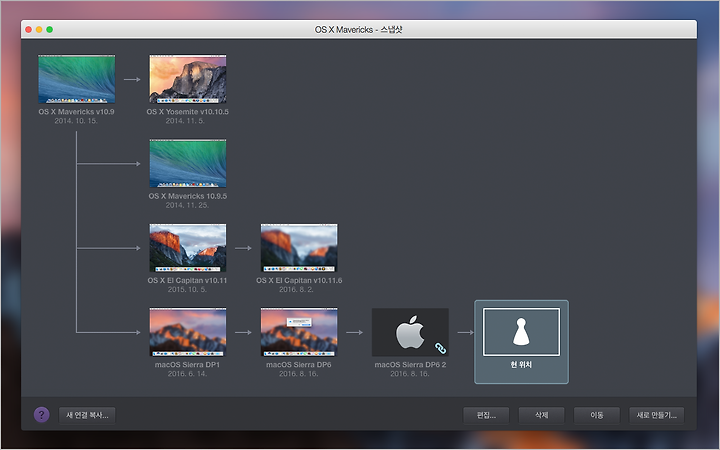The width and height of the screenshot is (720, 450).
Task: Select the OS X El Capitan v10.11 snapshot
Action: [x=188, y=248]
